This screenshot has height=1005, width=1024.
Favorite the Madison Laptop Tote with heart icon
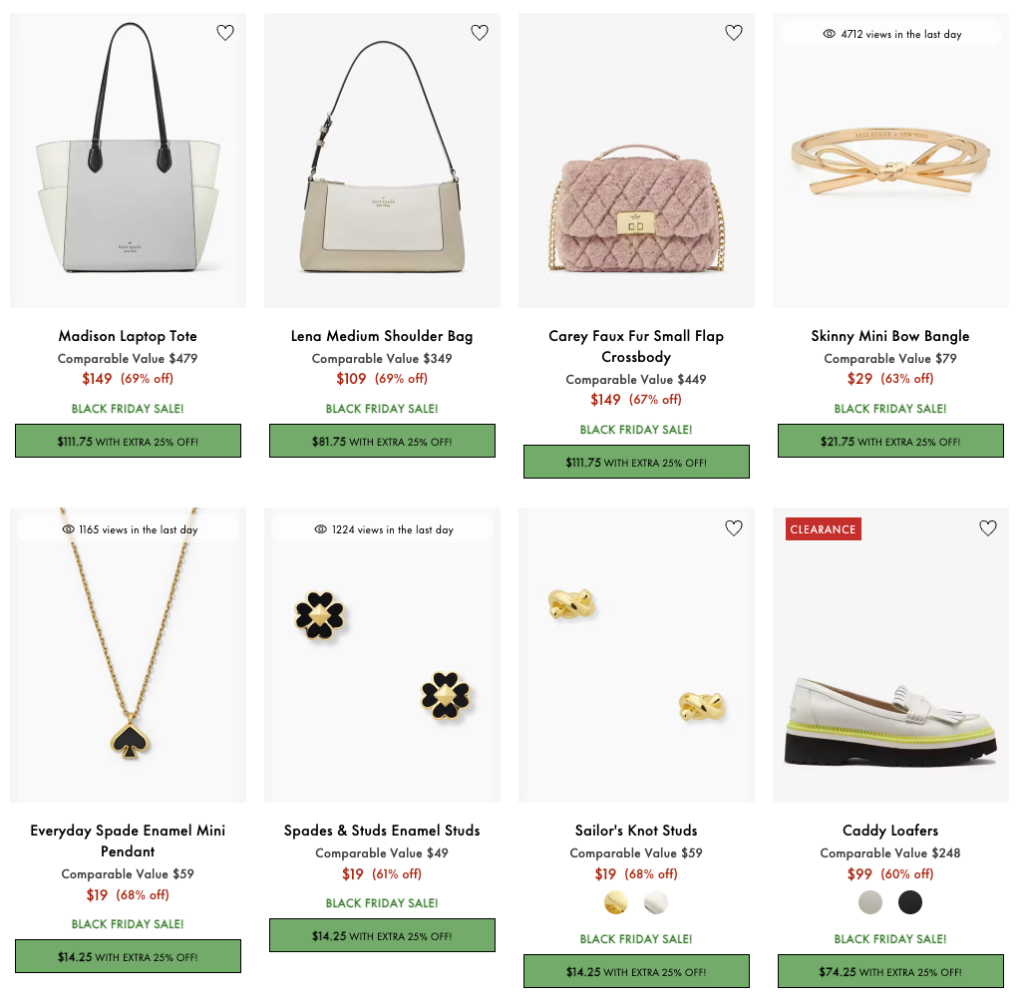coord(225,33)
